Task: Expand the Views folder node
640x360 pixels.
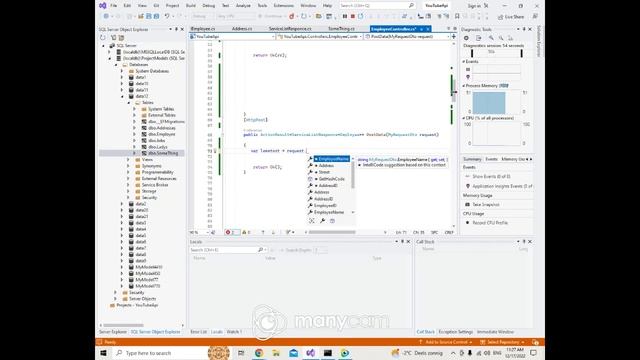Action: click(129, 160)
